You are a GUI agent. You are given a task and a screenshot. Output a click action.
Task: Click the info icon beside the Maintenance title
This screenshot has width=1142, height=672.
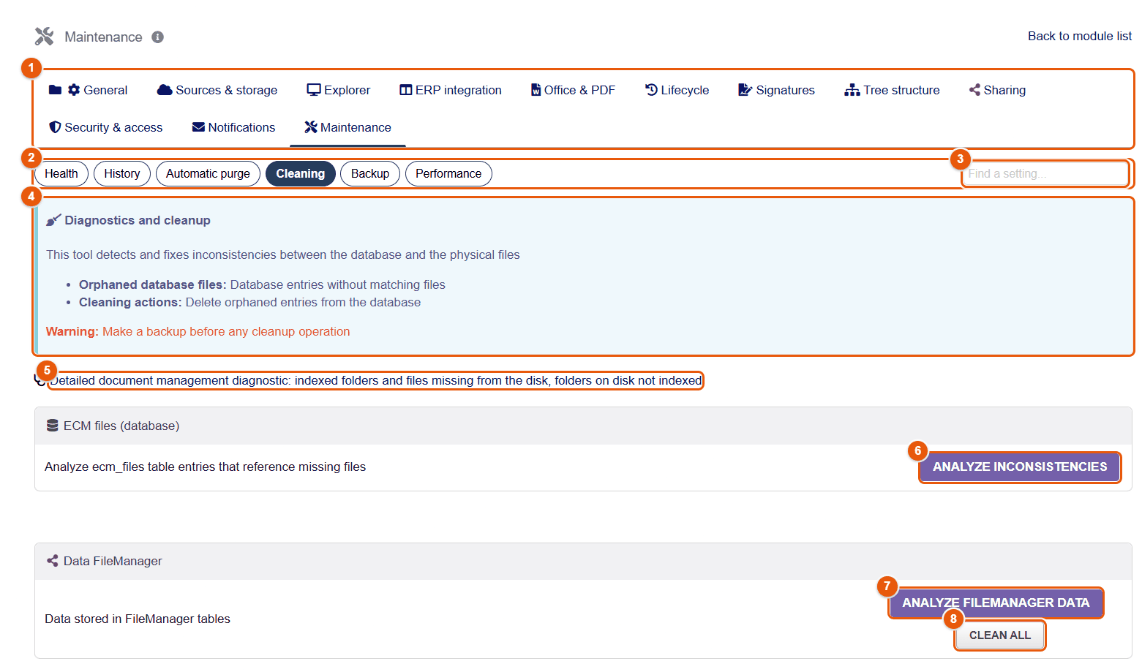[x=157, y=37]
